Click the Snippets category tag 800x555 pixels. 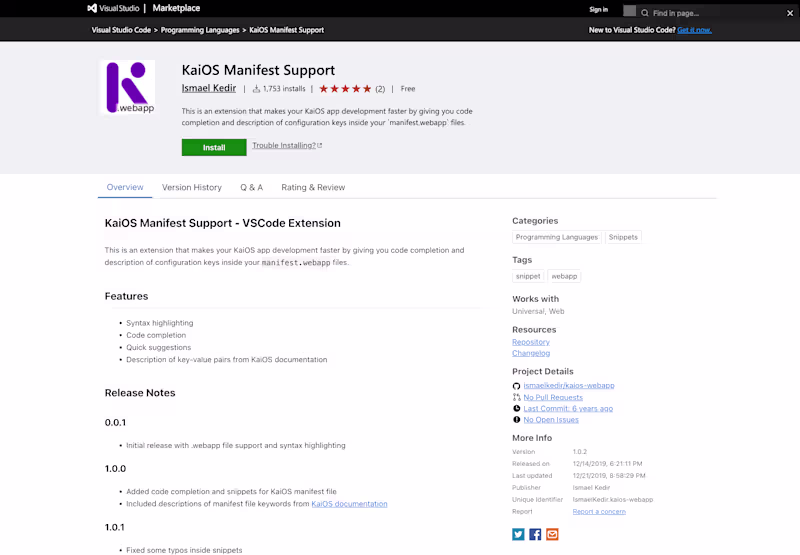click(623, 237)
